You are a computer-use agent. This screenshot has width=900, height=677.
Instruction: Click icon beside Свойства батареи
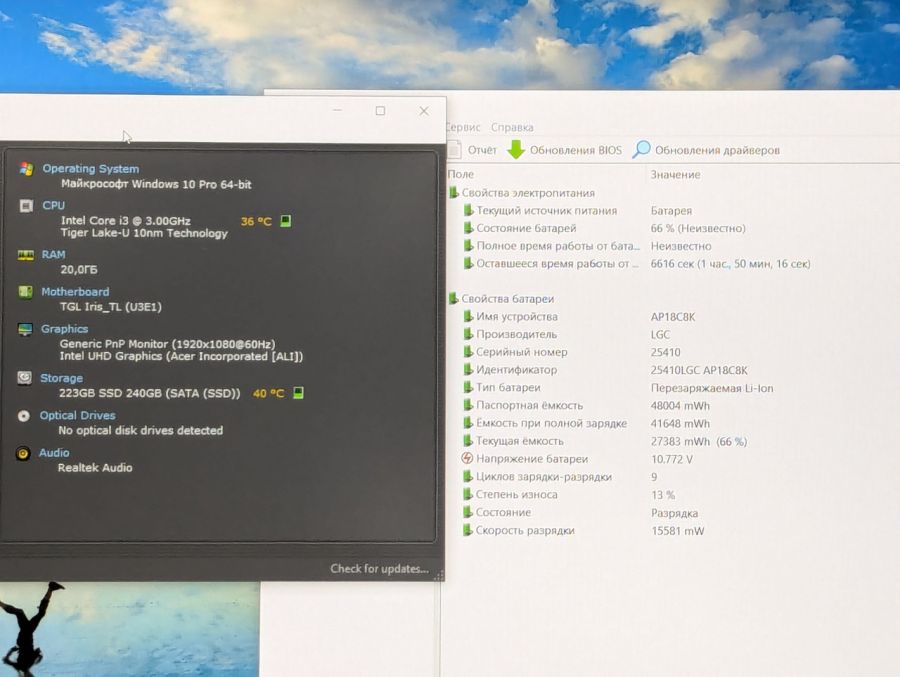453,298
